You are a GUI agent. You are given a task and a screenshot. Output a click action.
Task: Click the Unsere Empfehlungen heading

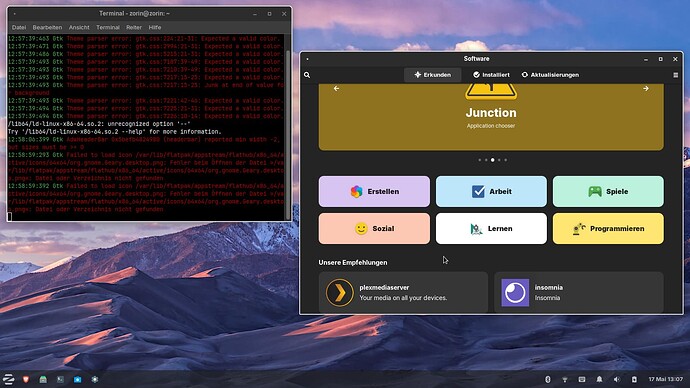tap(353, 263)
